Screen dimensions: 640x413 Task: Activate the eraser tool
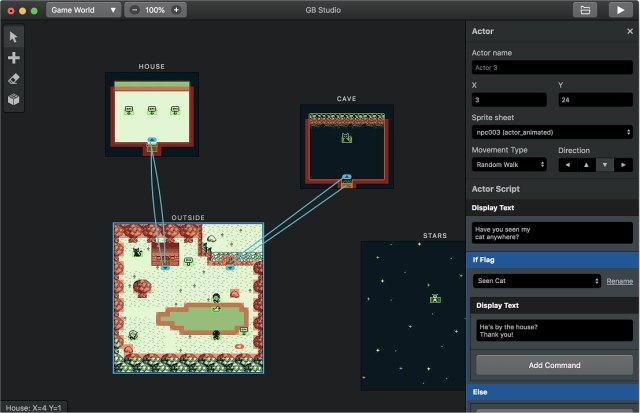click(13, 79)
